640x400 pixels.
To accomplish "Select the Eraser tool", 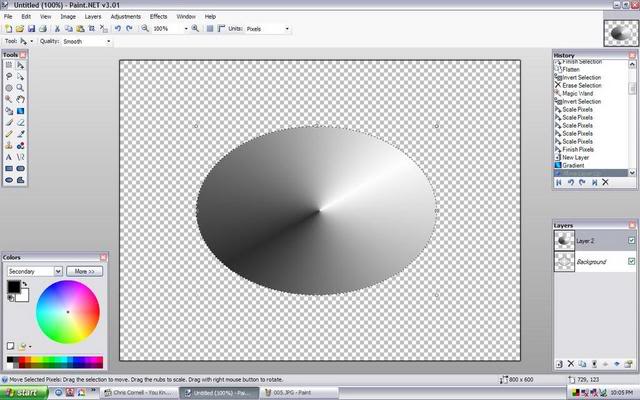I will click(20, 122).
